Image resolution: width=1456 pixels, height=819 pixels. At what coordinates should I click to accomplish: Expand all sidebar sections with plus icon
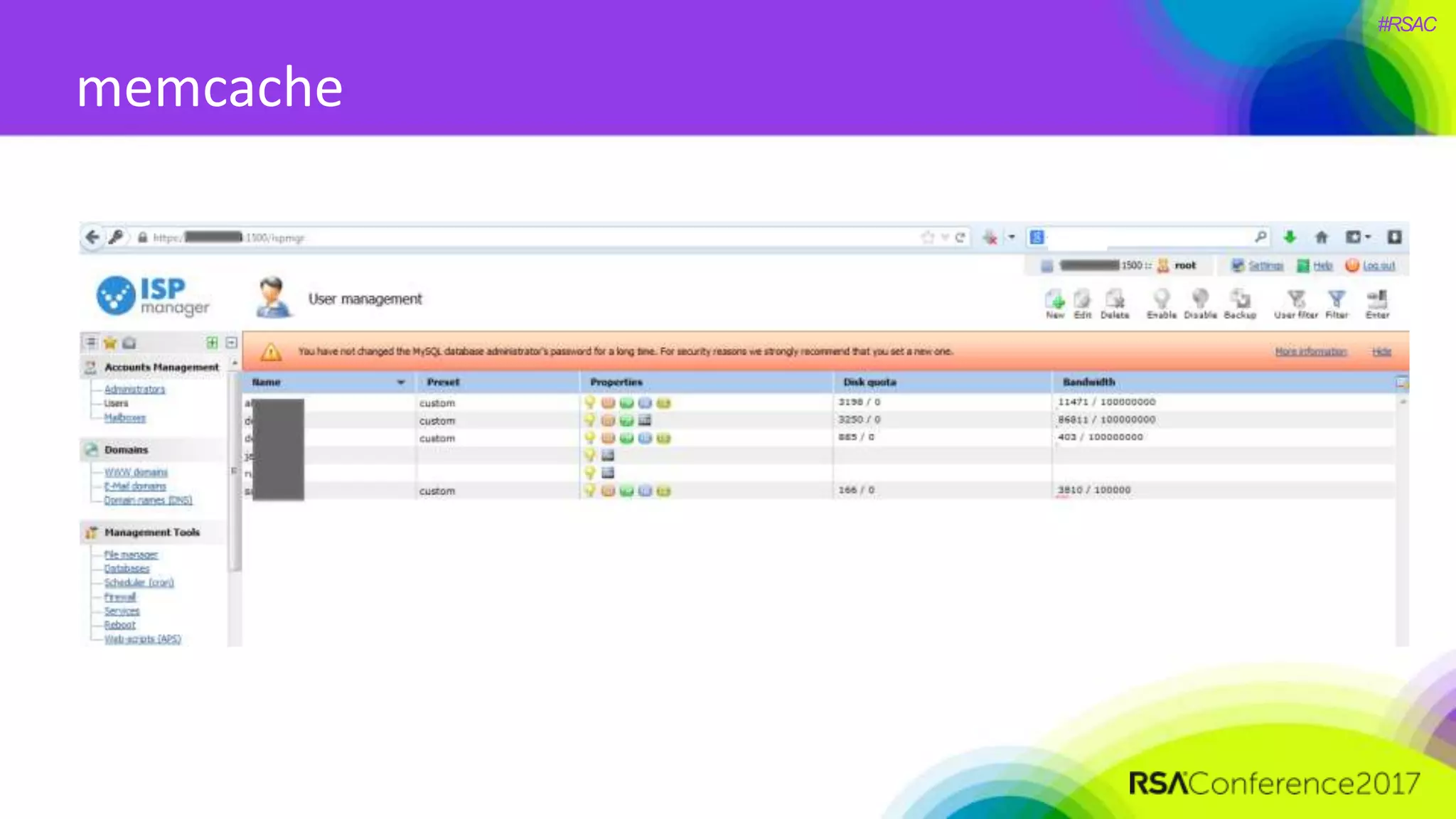coord(212,343)
